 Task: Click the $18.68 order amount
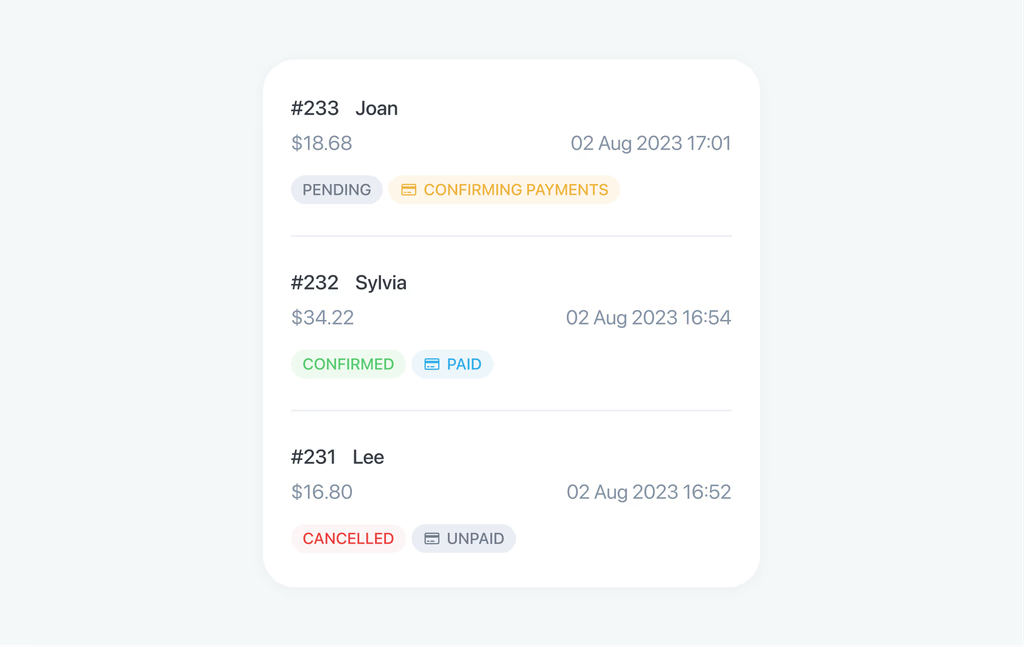pyautogui.click(x=321, y=143)
